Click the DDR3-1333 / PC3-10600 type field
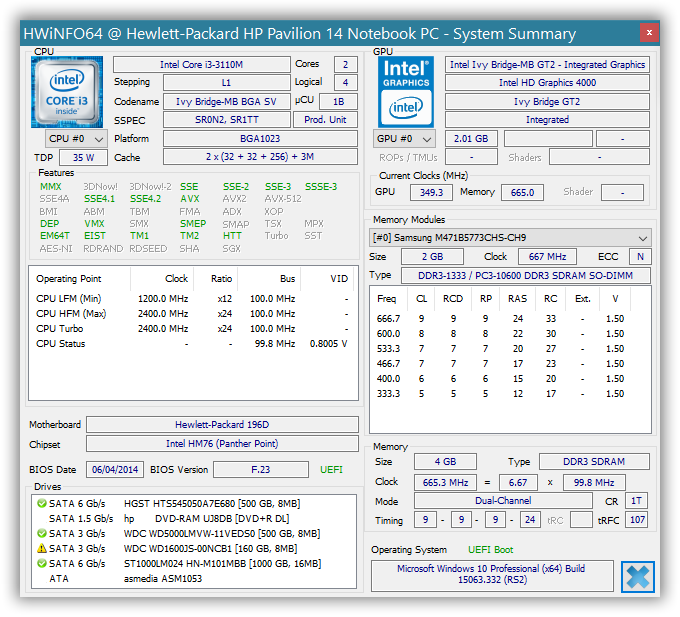The image size is (680, 617). 526,275
